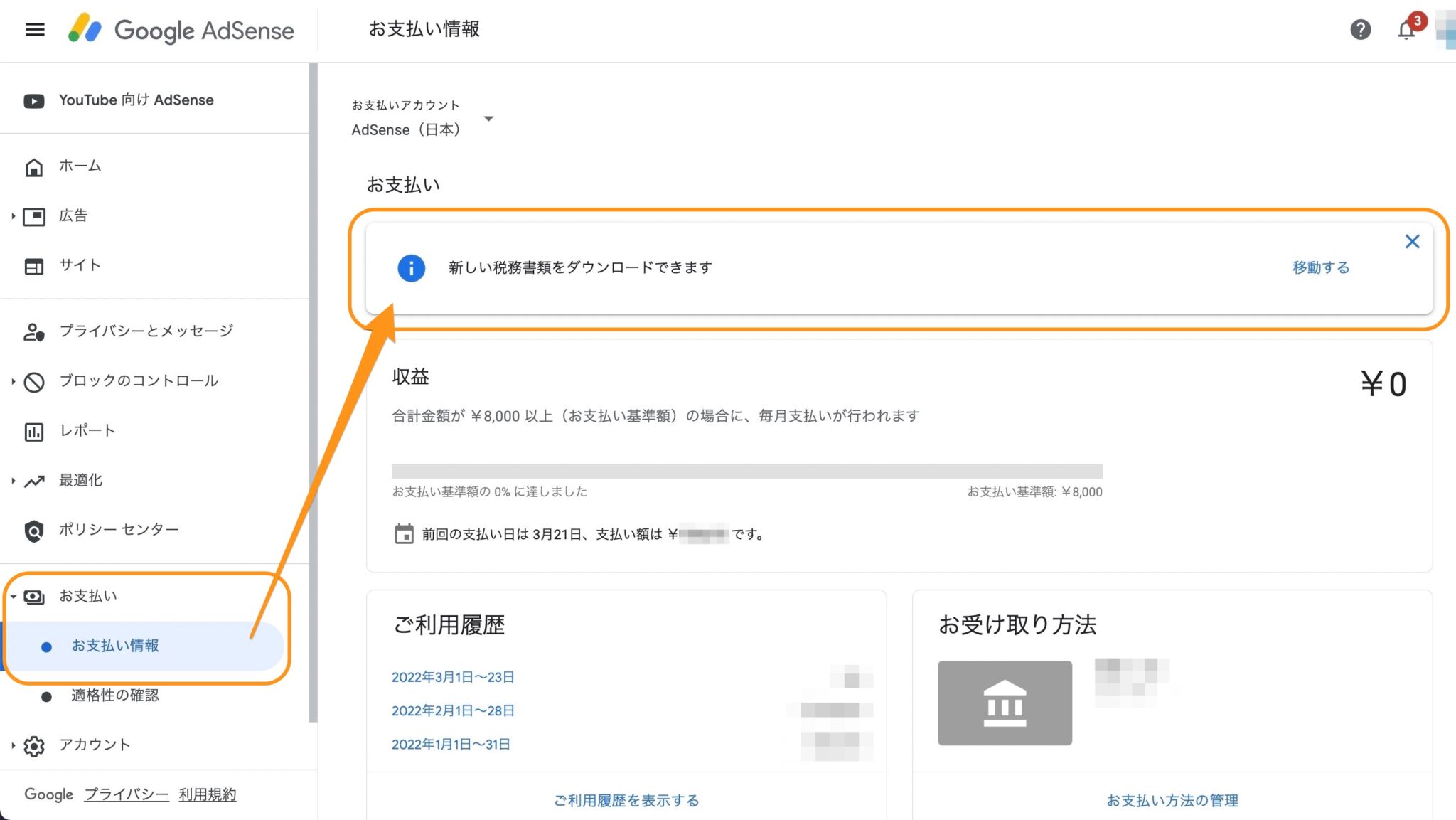The height and width of the screenshot is (820, 1456).
Task: Dismiss the tax document banner with the X
Action: (1412, 242)
